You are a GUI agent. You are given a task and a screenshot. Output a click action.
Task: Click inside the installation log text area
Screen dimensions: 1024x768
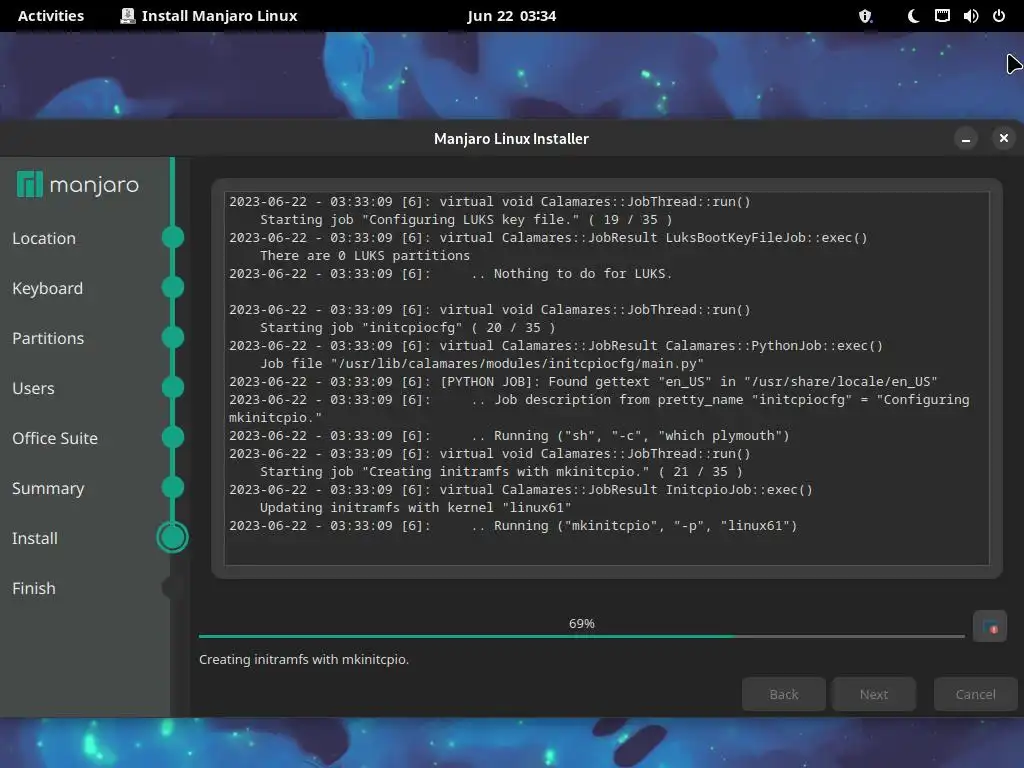click(607, 378)
